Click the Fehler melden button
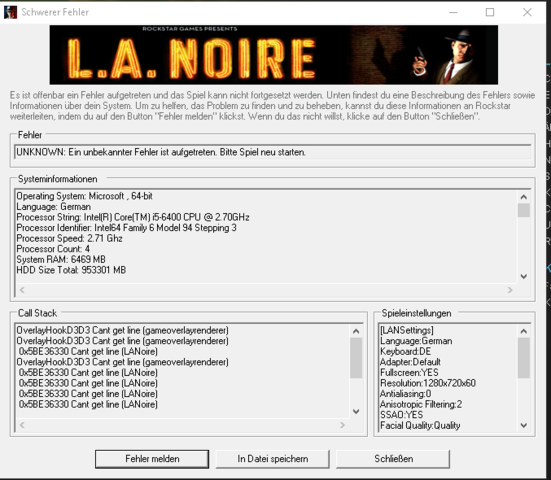551x480 pixels. tap(152, 459)
